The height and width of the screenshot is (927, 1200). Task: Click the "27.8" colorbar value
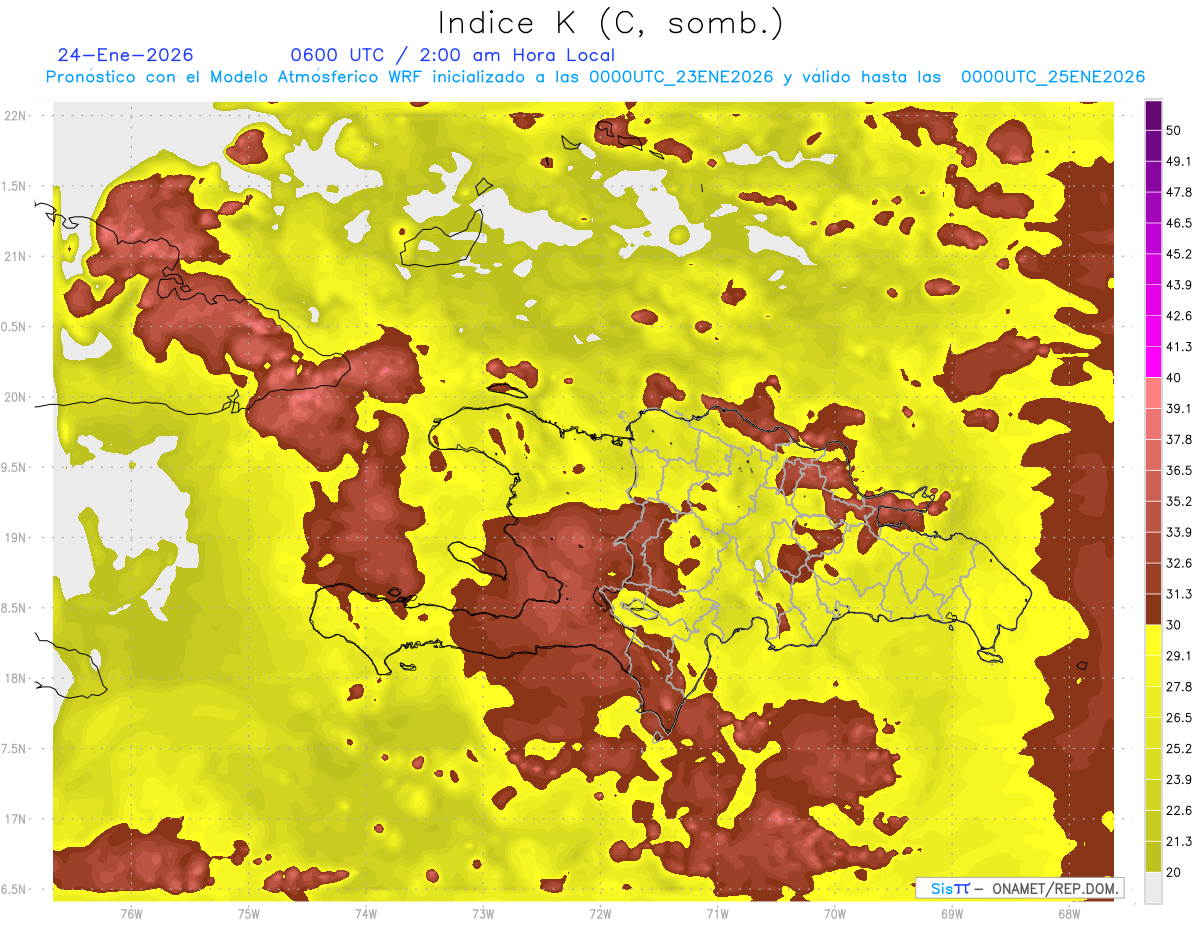tap(1179, 687)
